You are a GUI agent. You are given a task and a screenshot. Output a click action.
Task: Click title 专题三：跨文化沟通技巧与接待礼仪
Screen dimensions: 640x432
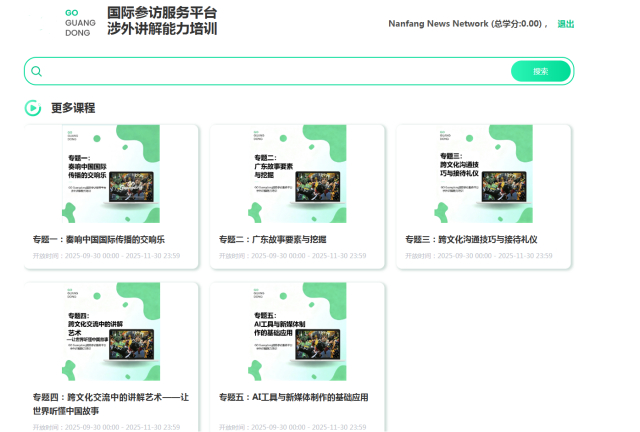pos(472,240)
